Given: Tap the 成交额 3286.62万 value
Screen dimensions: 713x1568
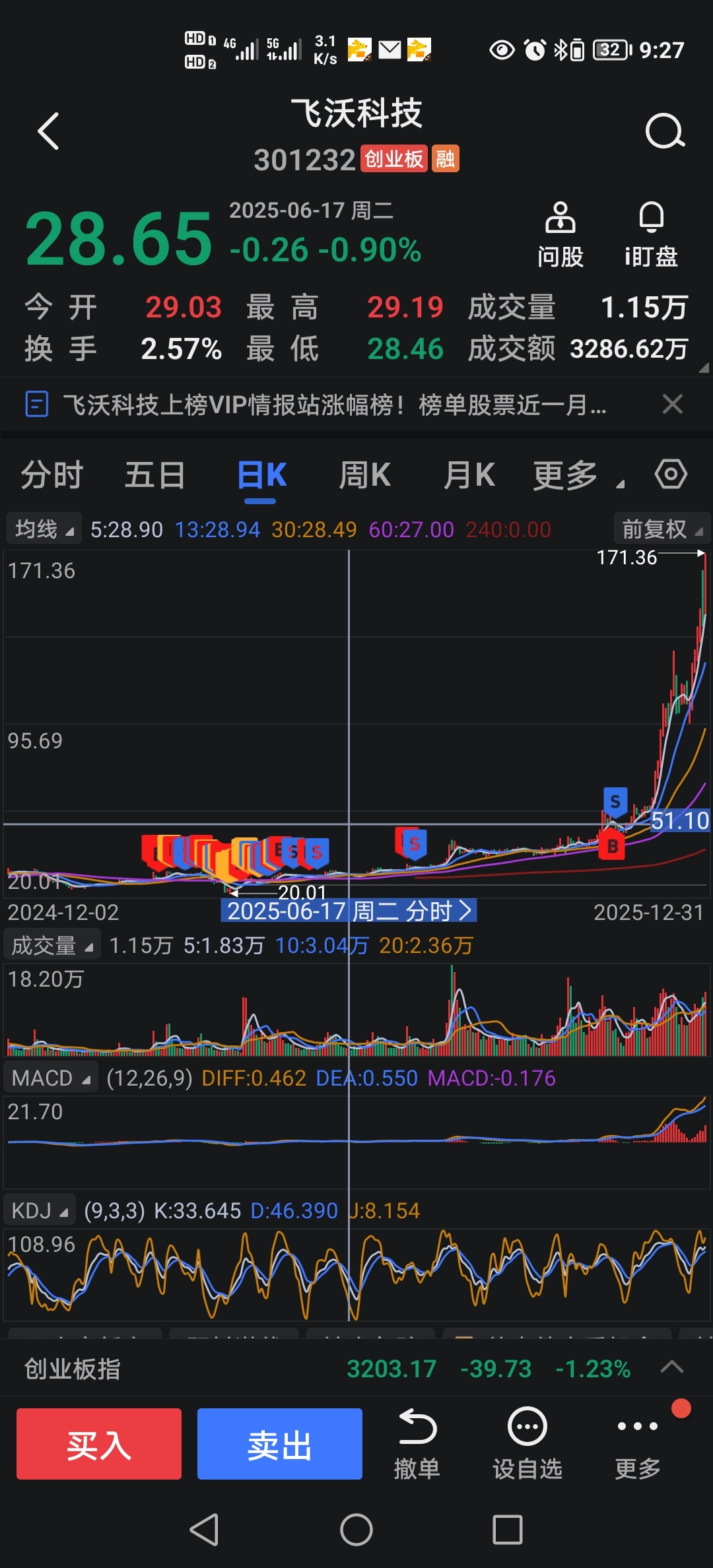Looking at the screenshot, I should [x=629, y=349].
